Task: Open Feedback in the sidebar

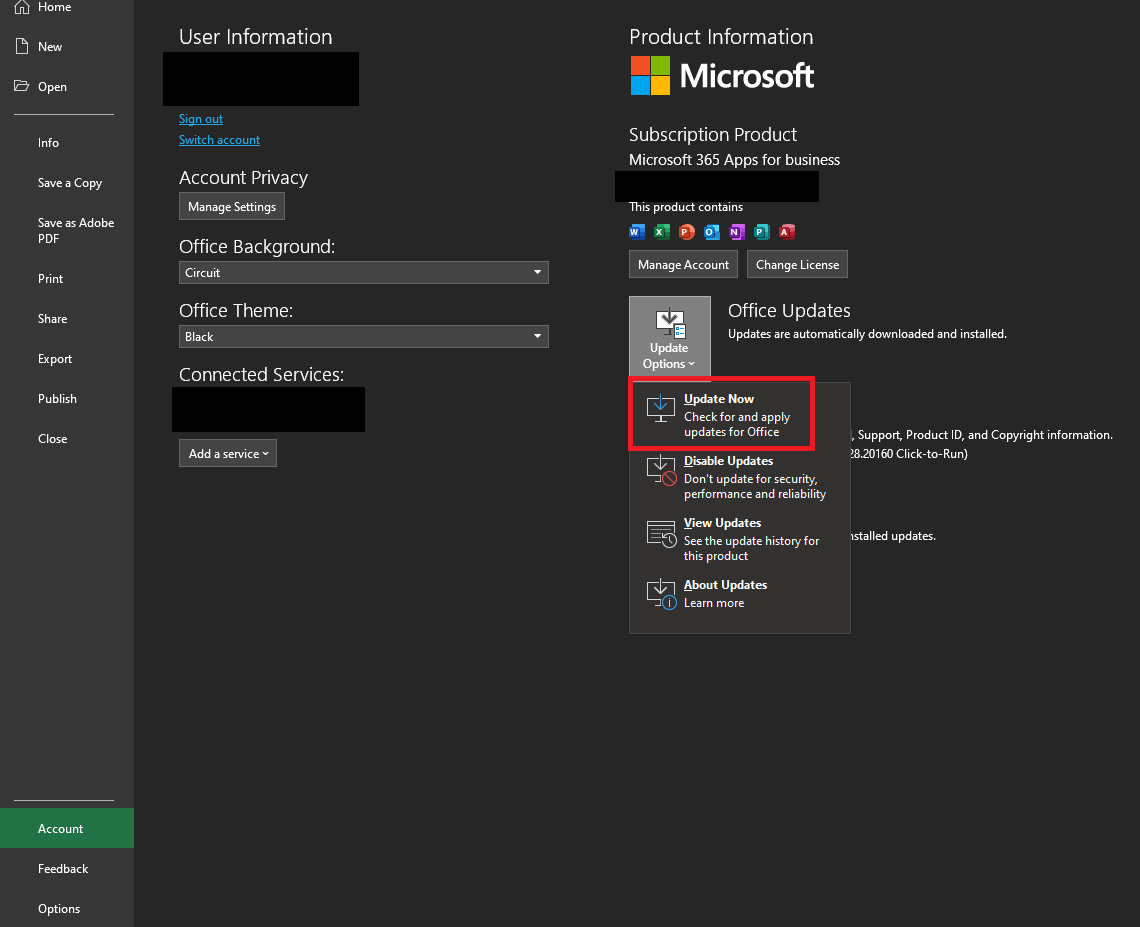Action: click(67, 868)
